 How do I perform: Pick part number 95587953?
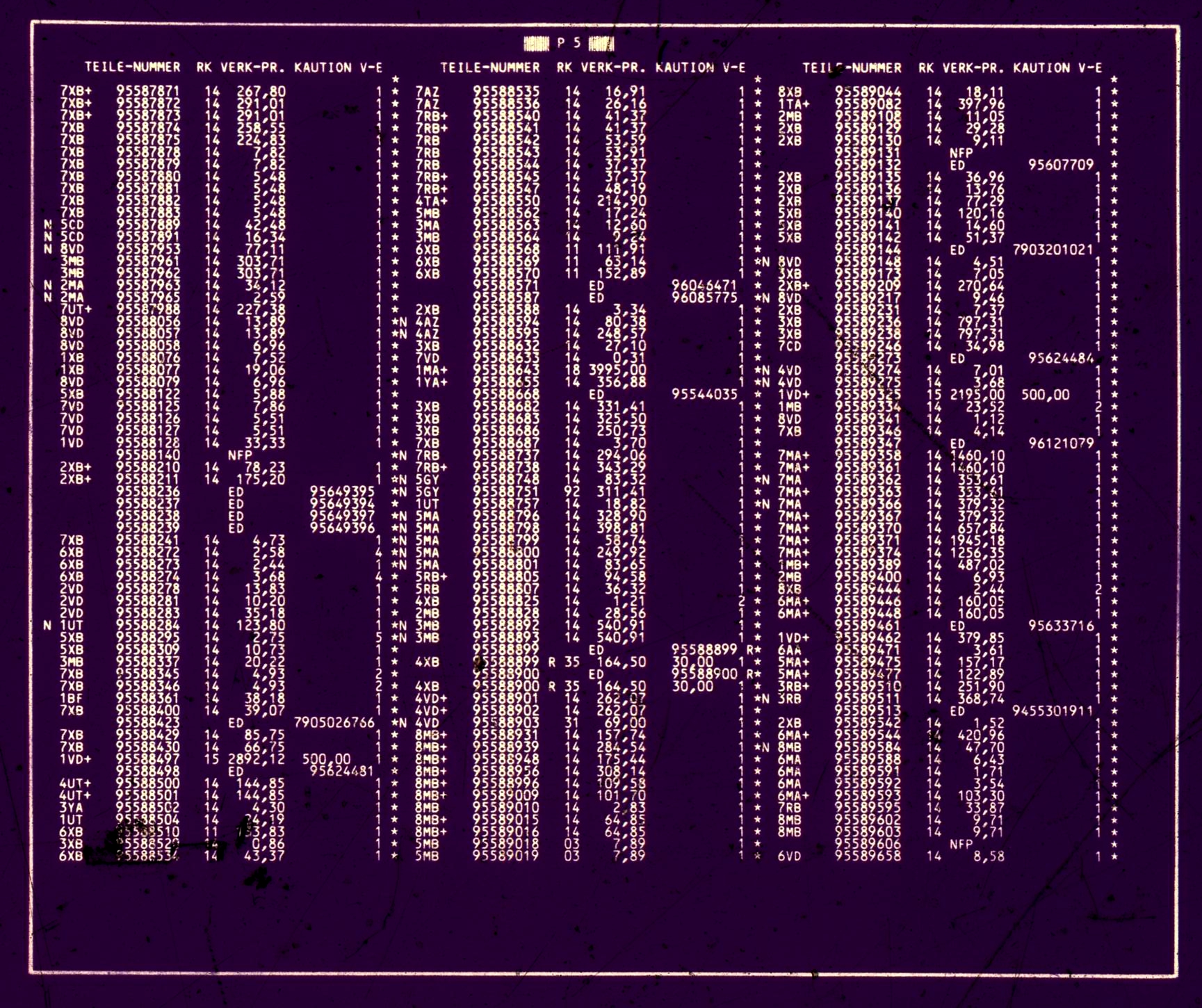[x=148, y=250]
